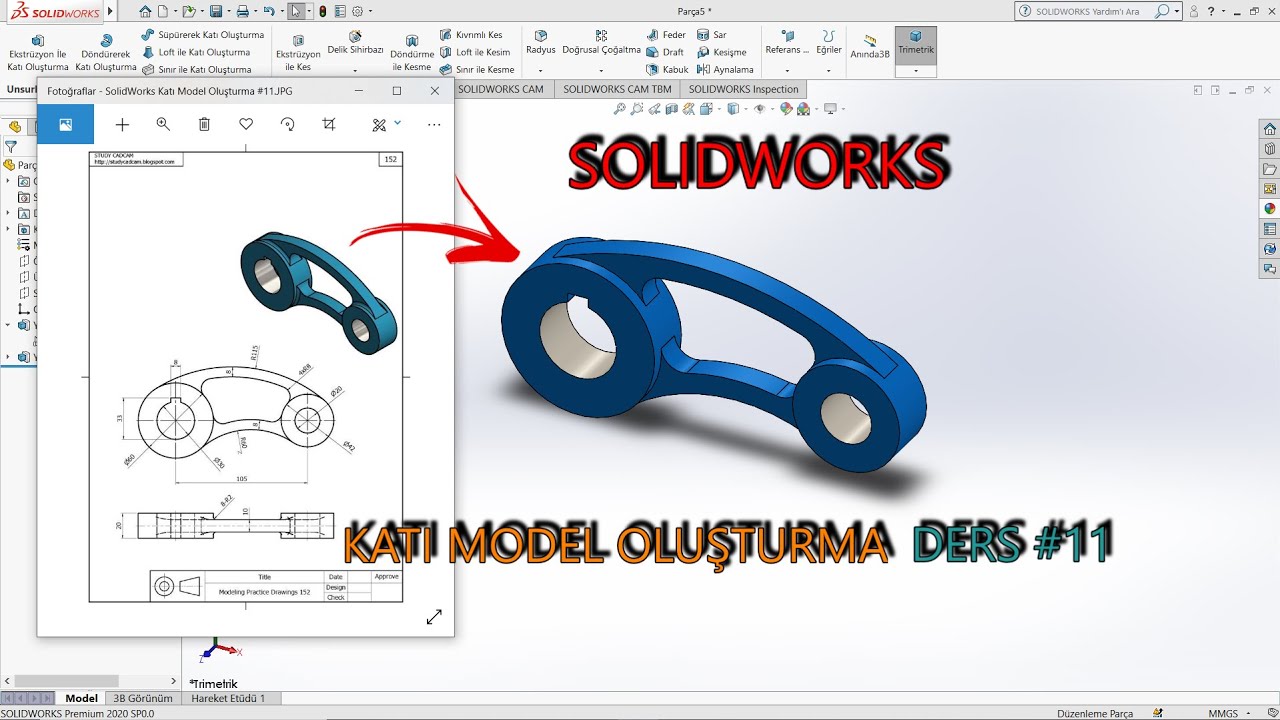Open Appearances color wheel in task pane

(x=1269, y=209)
